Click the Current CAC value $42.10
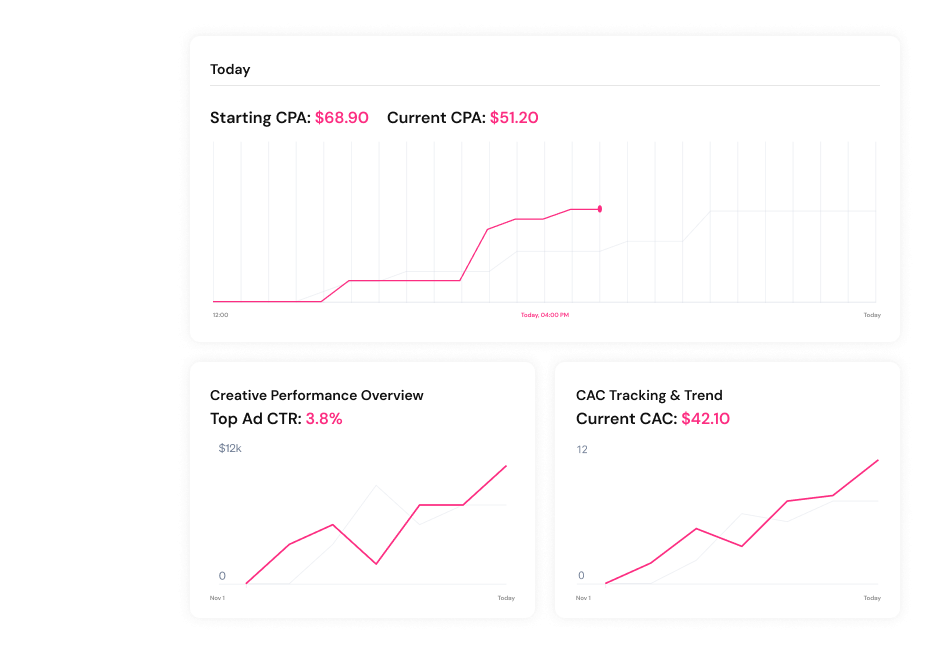The height and width of the screenshot is (654, 952). 705,419
